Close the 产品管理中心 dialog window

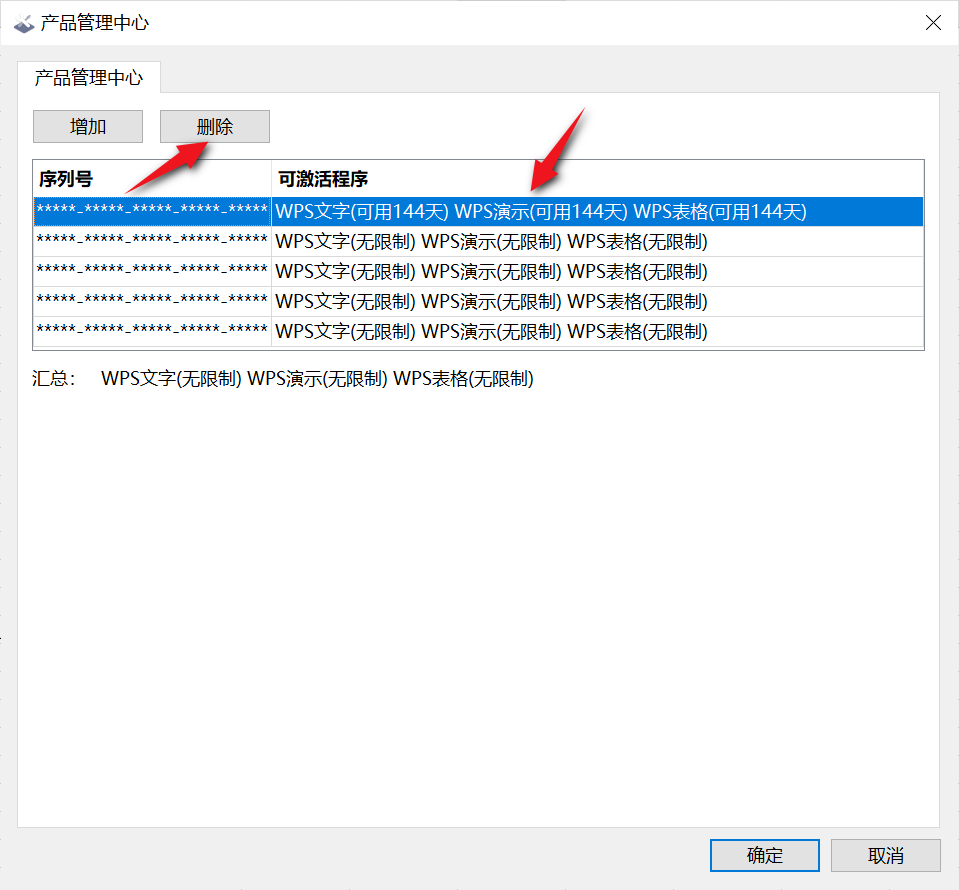(x=933, y=23)
